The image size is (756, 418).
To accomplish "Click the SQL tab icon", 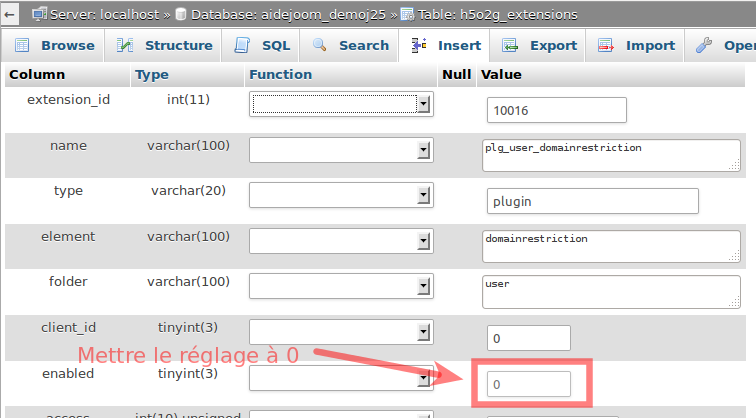I will [x=242, y=45].
